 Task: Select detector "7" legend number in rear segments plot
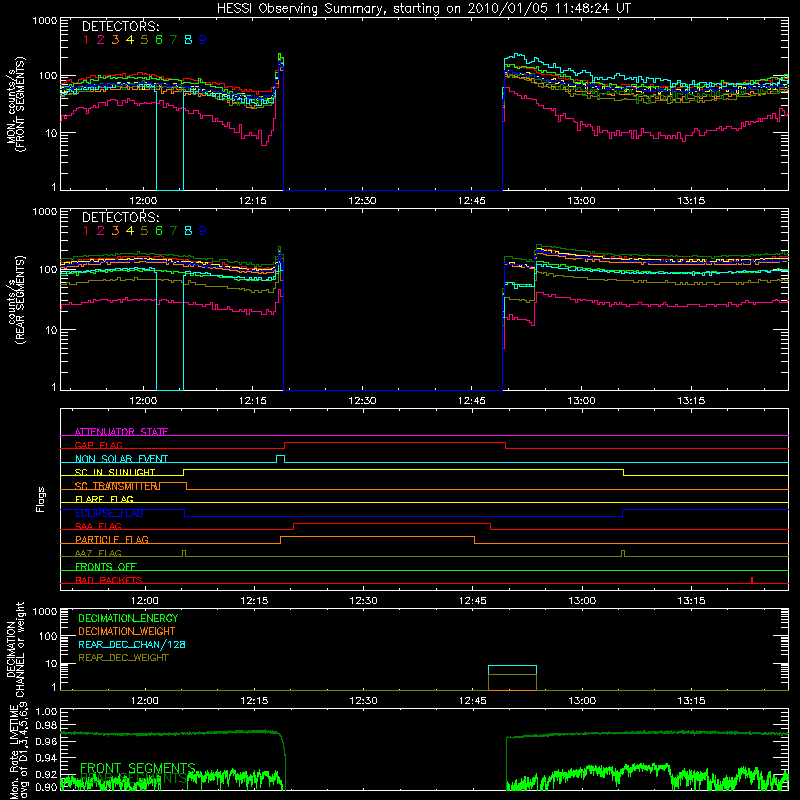(x=173, y=231)
